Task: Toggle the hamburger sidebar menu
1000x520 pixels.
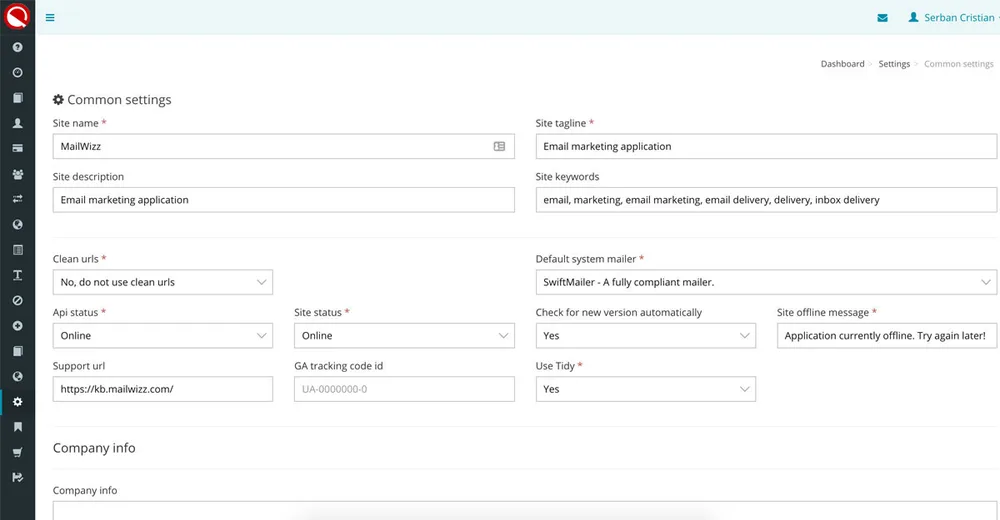Action: click(x=50, y=18)
